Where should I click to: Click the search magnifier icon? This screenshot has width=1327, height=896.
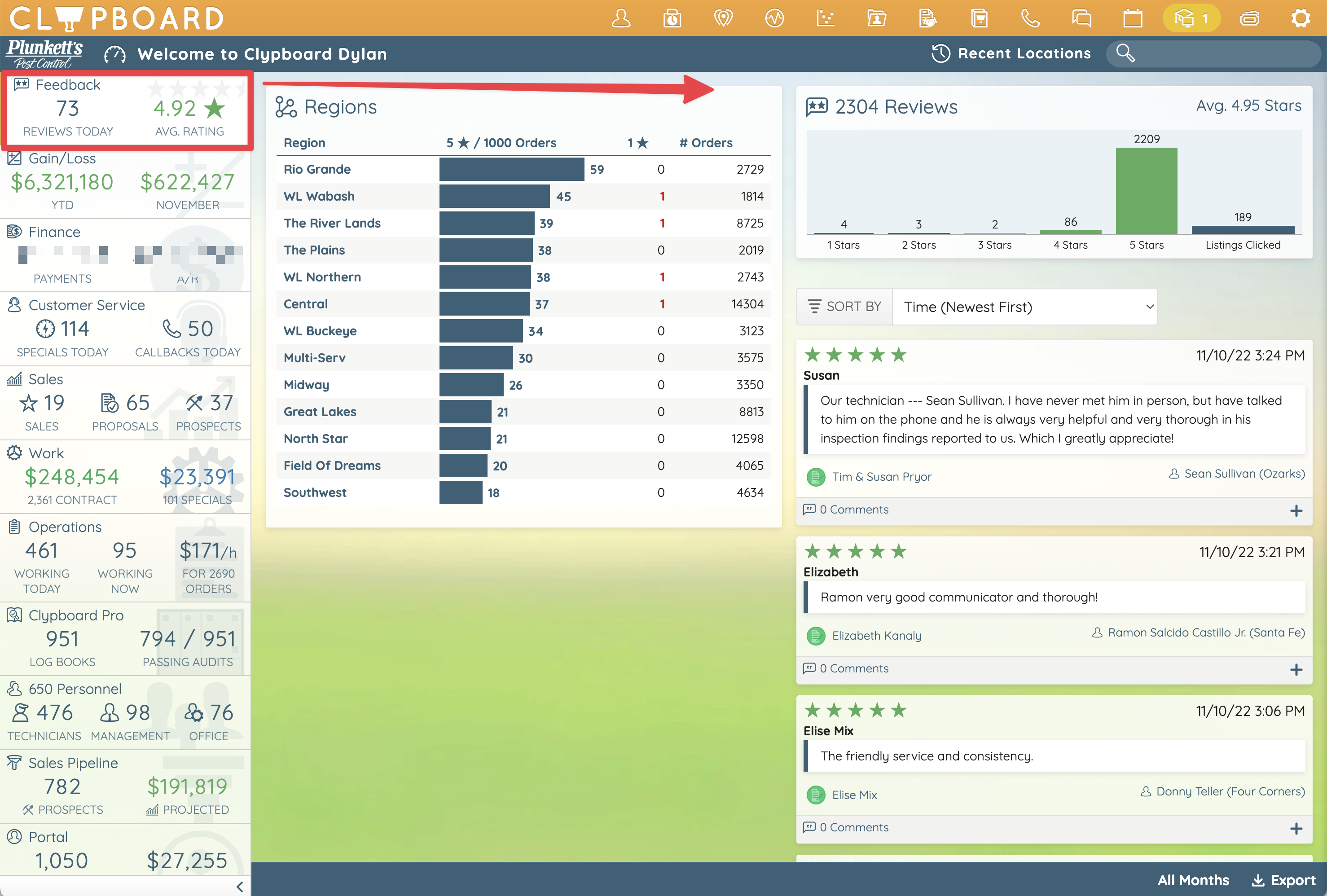pos(1125,53)
